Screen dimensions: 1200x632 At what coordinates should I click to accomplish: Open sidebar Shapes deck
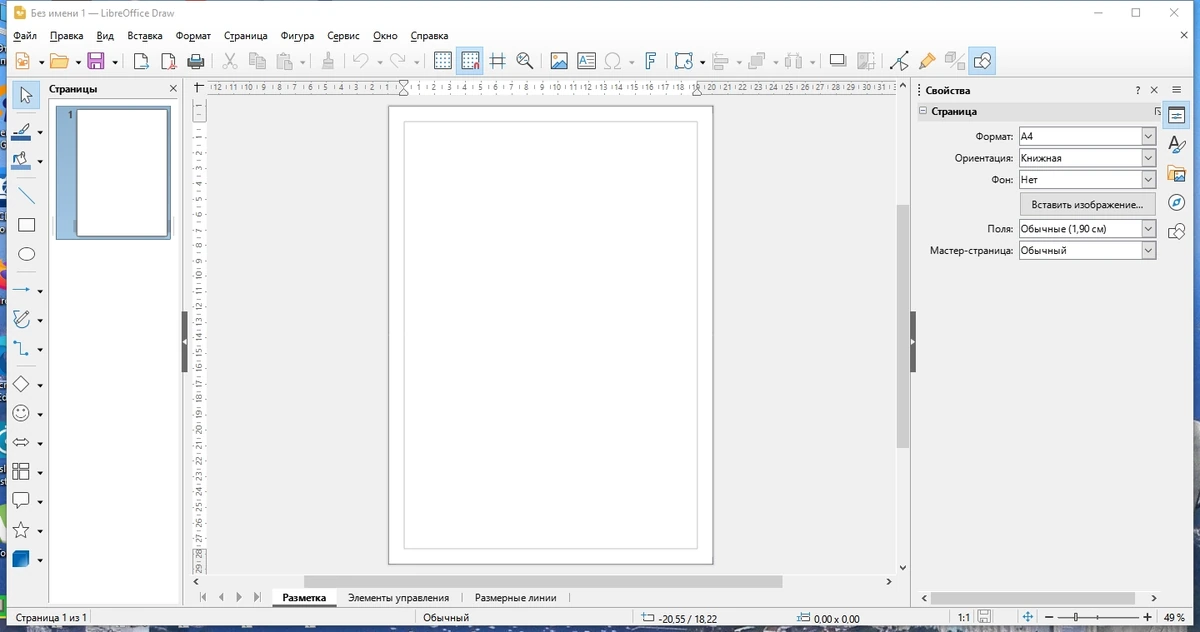click(x=1177, y=232)
